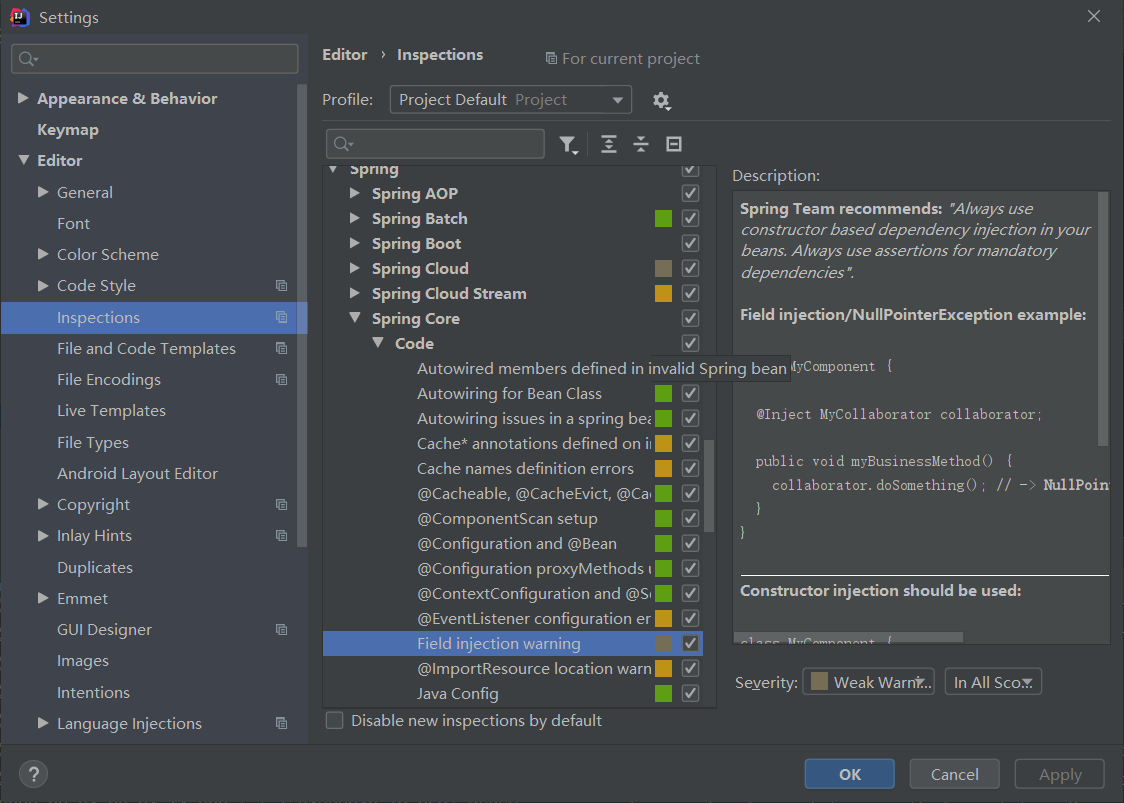Reset to empty inspections icon
Viewport: 1124px width, 803px height.
click(674, 144)
